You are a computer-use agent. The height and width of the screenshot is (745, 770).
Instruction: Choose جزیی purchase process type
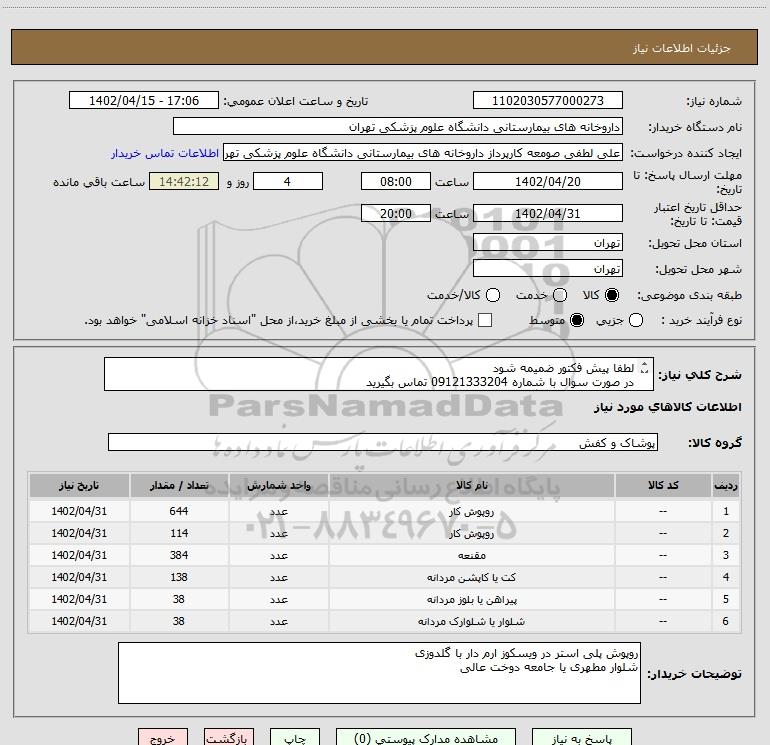coord(635,320)
